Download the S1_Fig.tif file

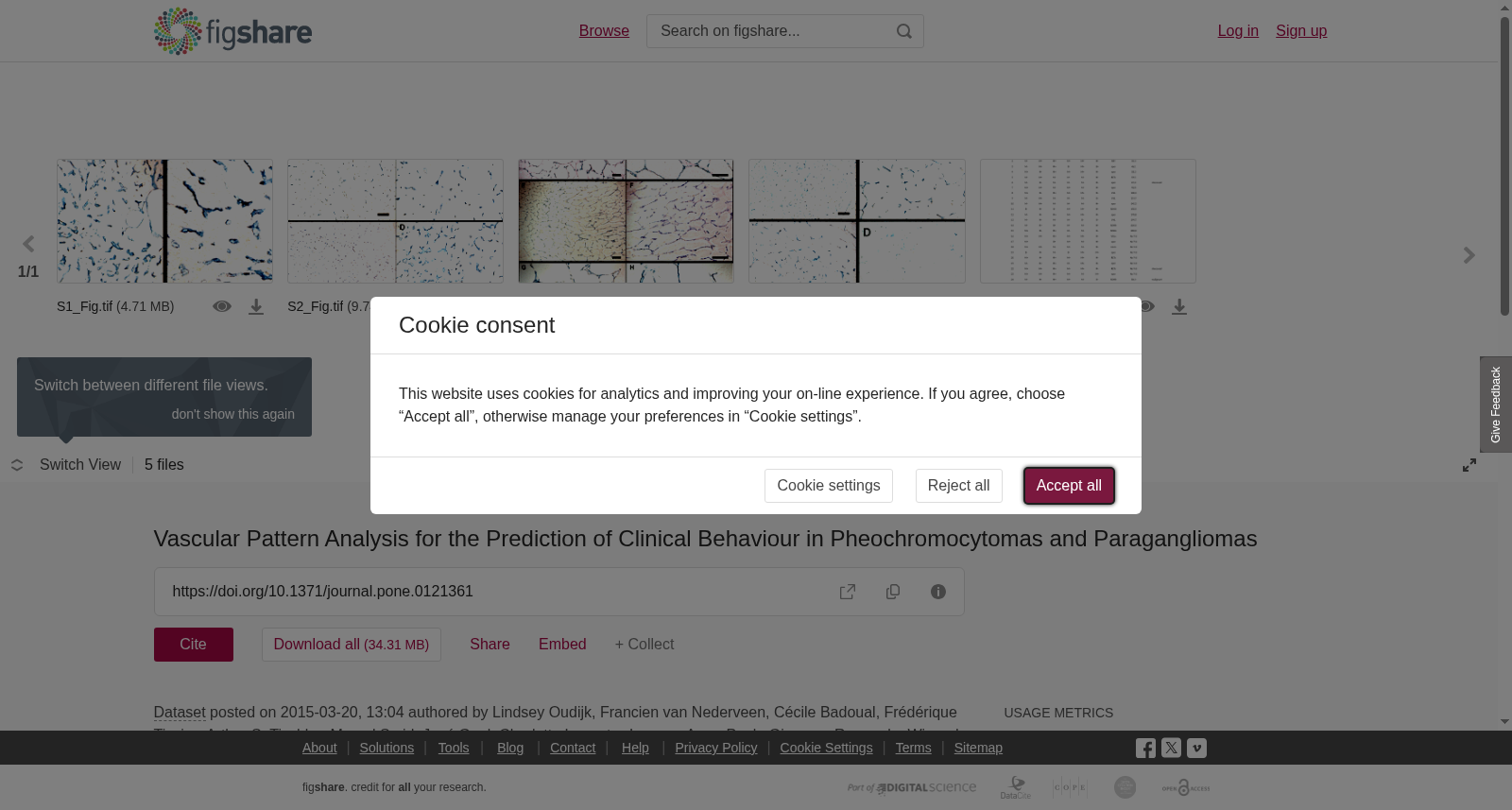point(256,307)
